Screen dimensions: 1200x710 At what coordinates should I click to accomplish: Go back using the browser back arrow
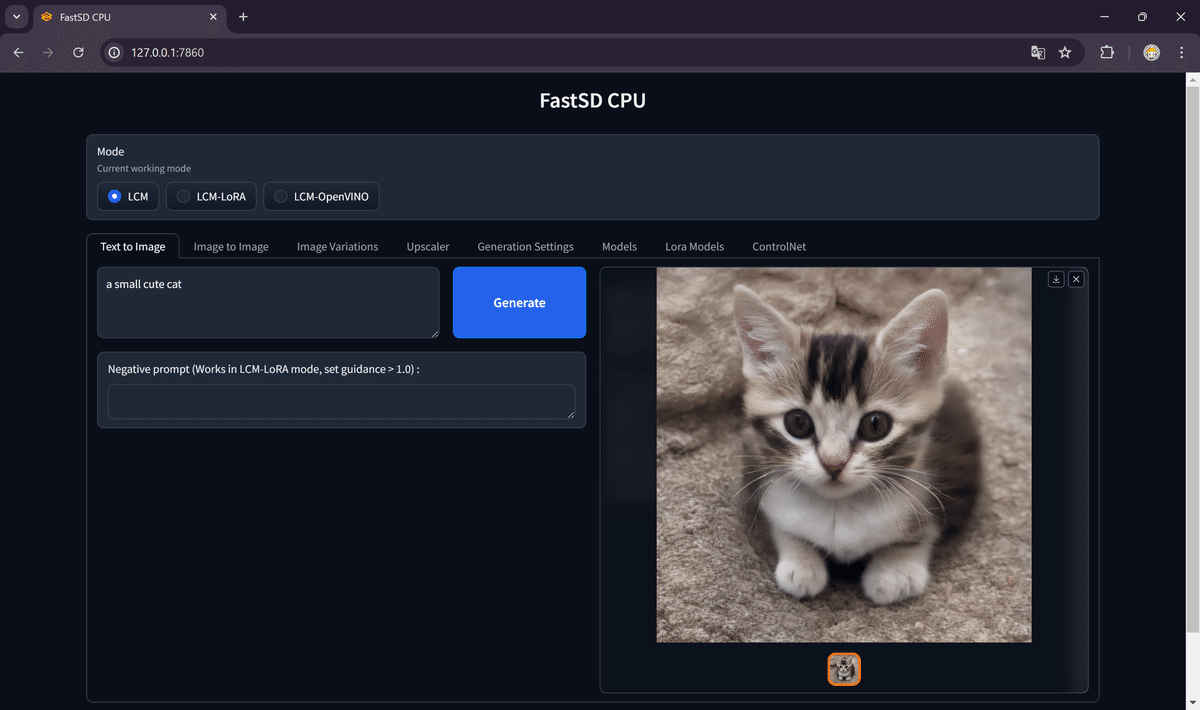(18, 52)
